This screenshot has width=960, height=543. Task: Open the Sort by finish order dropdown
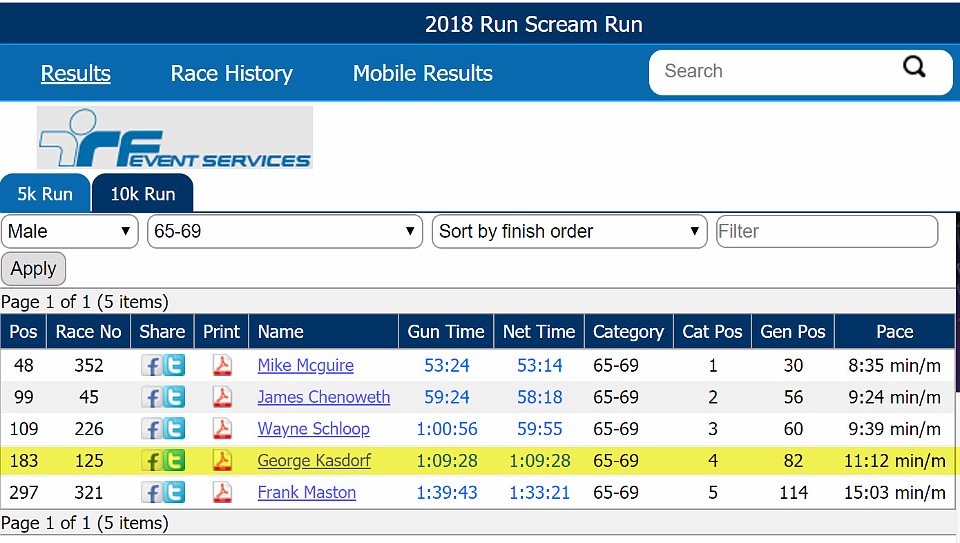click(569, 232)
